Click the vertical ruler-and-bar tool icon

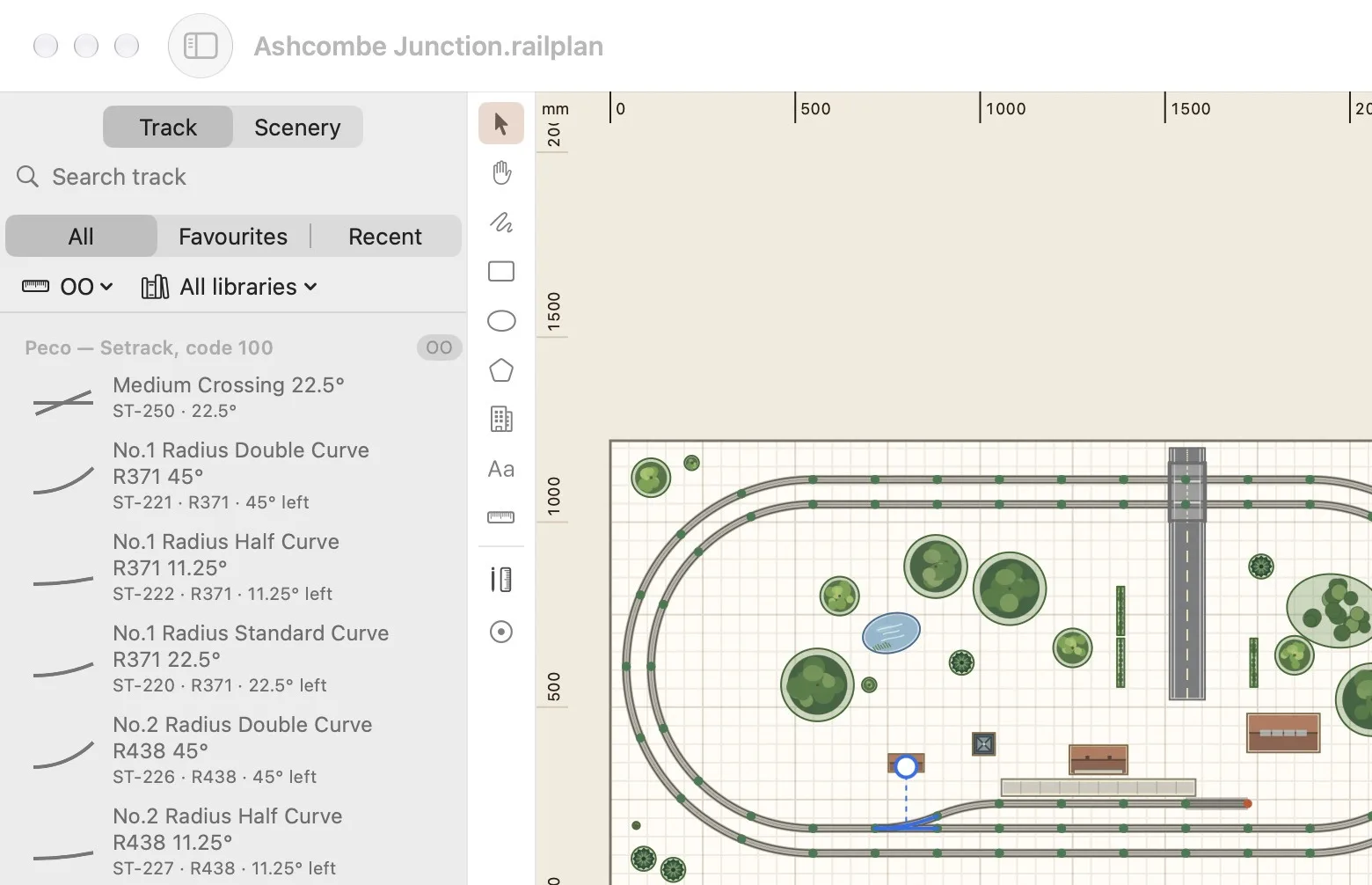(501, 580)
